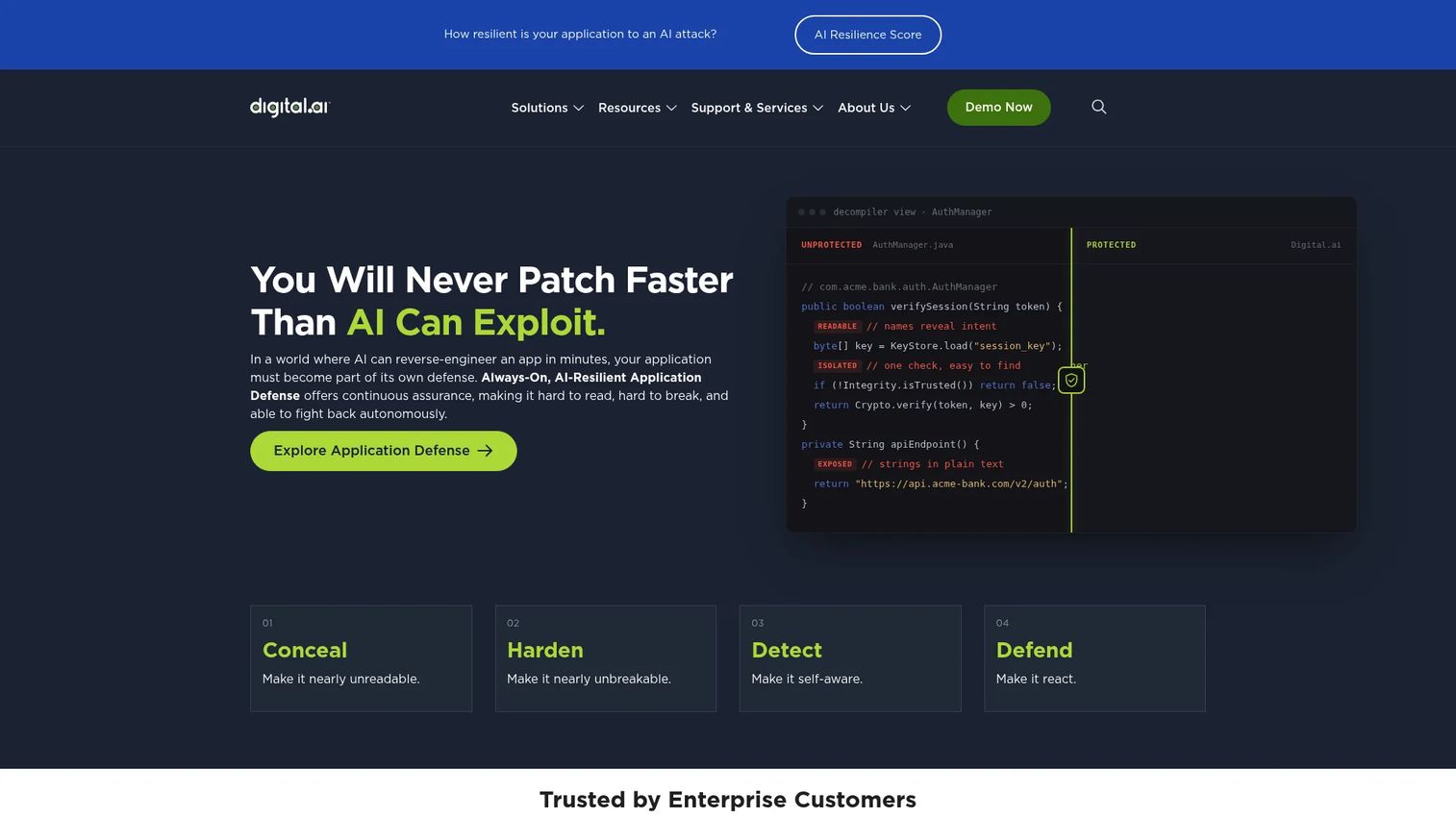Click the 'AI Can Exploit.' headline text
The width and height of the screenshot is (1456, 818).
476,322
